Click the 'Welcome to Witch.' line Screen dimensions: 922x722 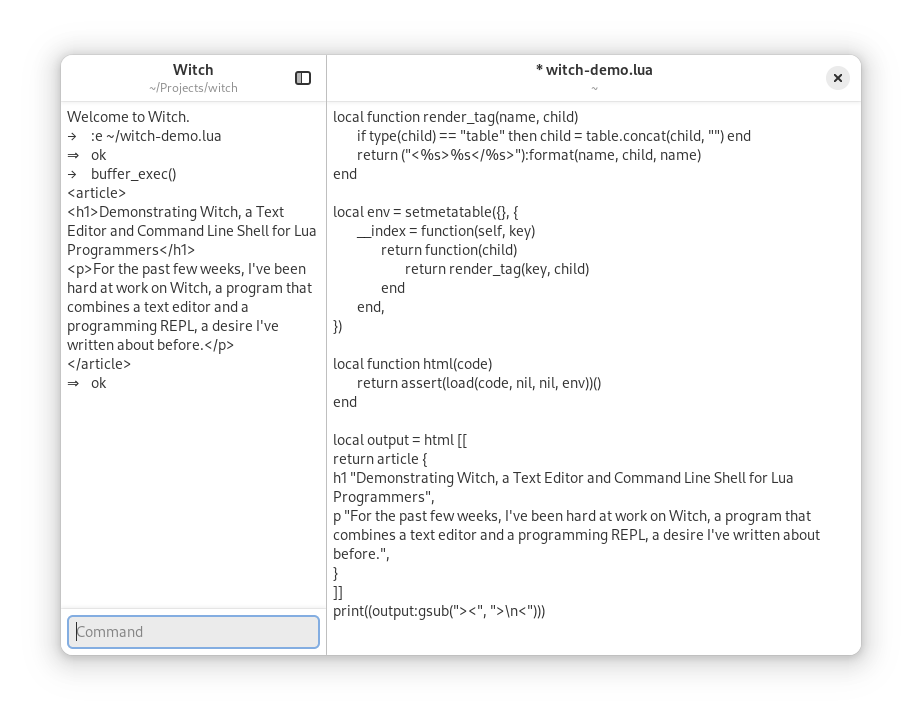[x=128, y=117]
